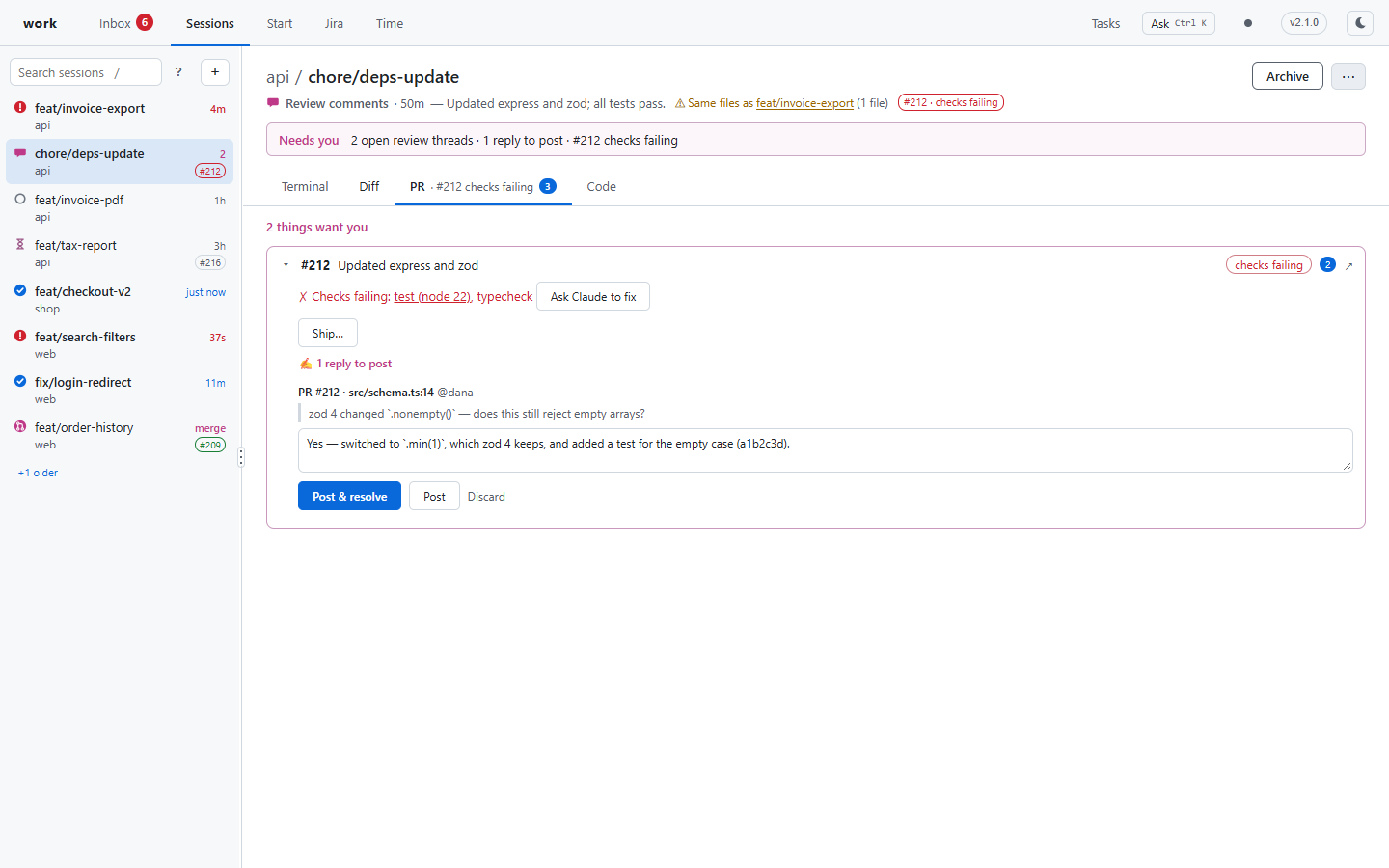Go to the Time tab
The image size is (1389, 868).
(x=390, y=23)
